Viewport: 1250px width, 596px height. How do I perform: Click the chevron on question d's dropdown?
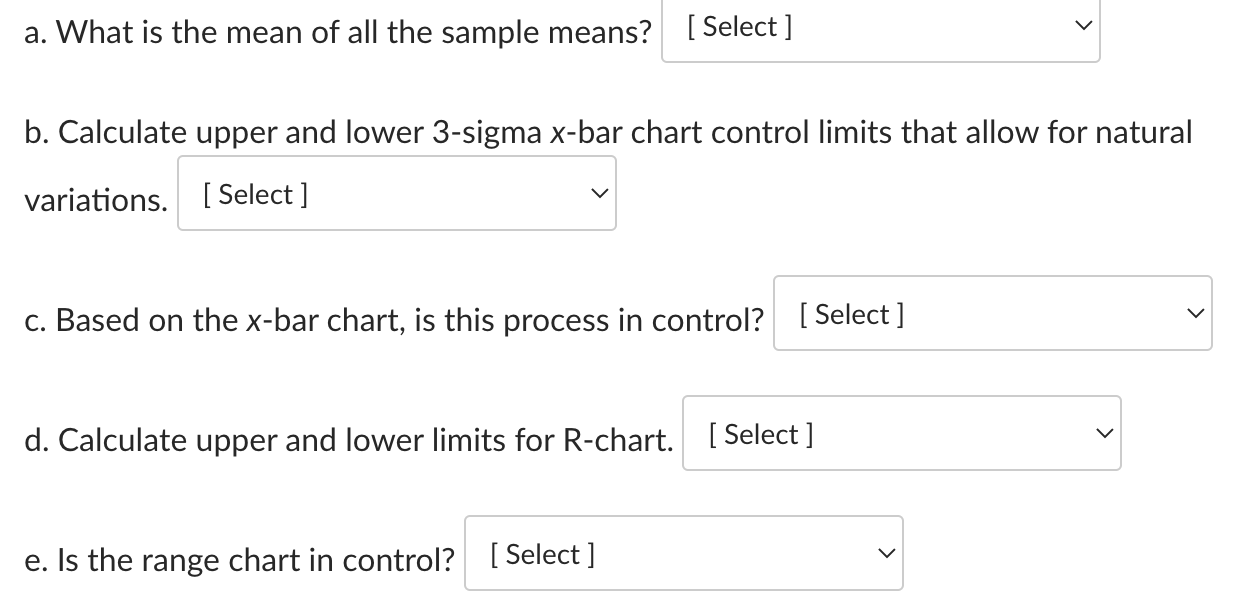1104,433
